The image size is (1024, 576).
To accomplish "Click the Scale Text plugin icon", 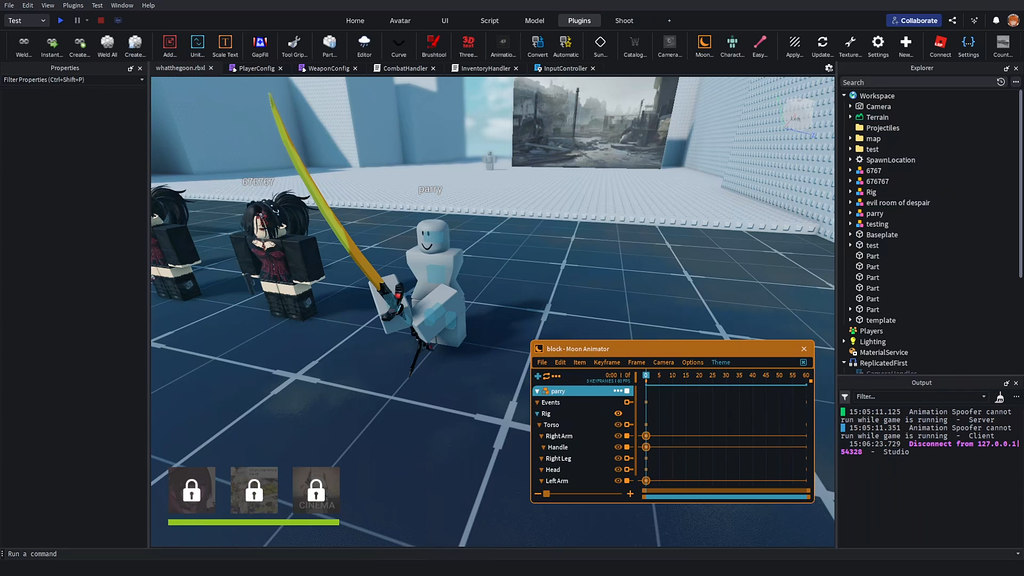I will [x=225, y=42].
